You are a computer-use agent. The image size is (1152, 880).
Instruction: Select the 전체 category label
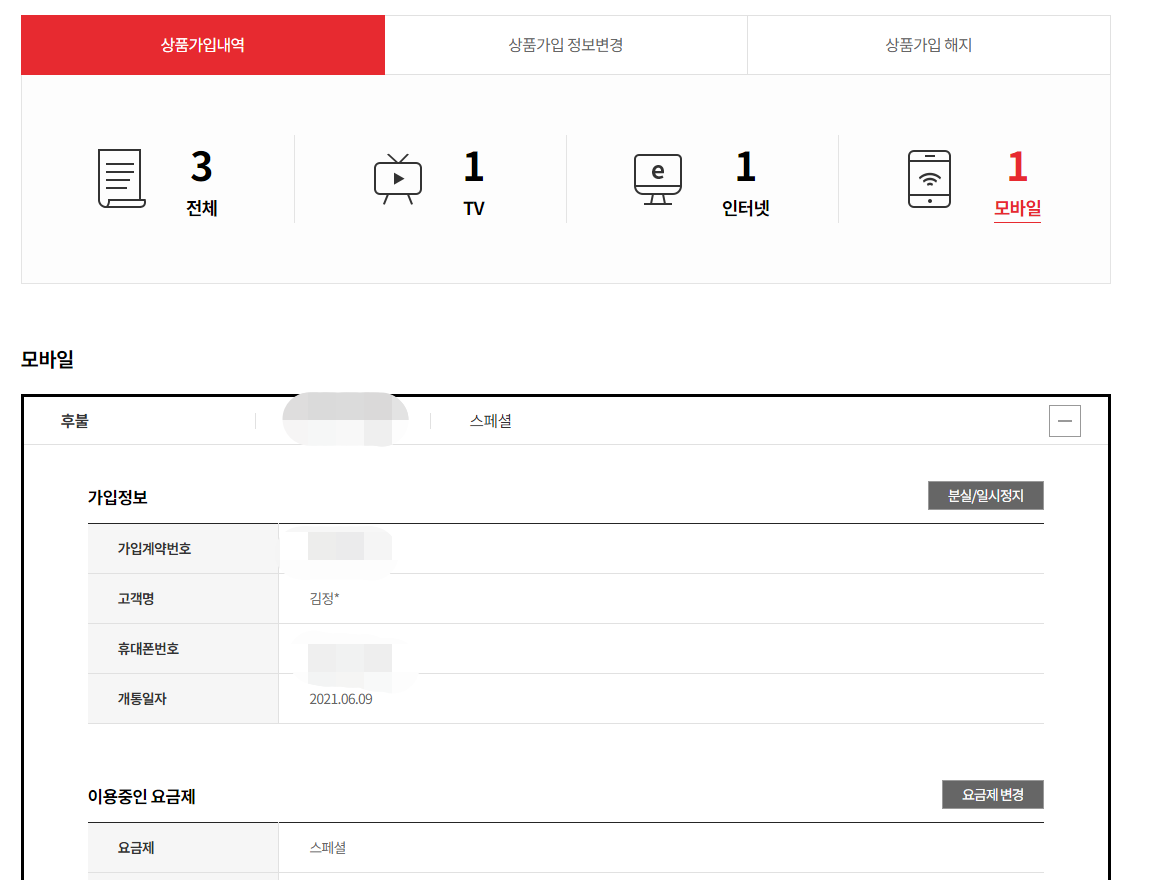tap(202, 209)
